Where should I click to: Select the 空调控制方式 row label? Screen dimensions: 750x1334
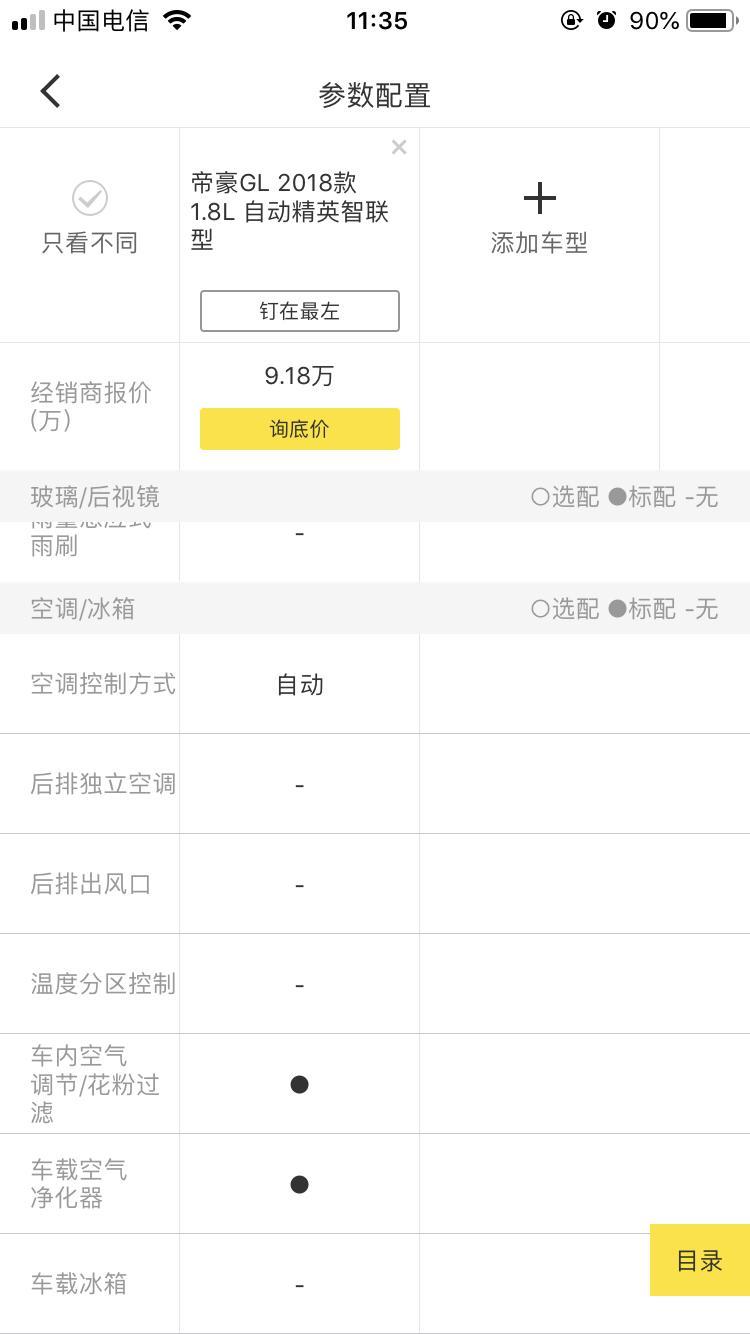(103, 684)
